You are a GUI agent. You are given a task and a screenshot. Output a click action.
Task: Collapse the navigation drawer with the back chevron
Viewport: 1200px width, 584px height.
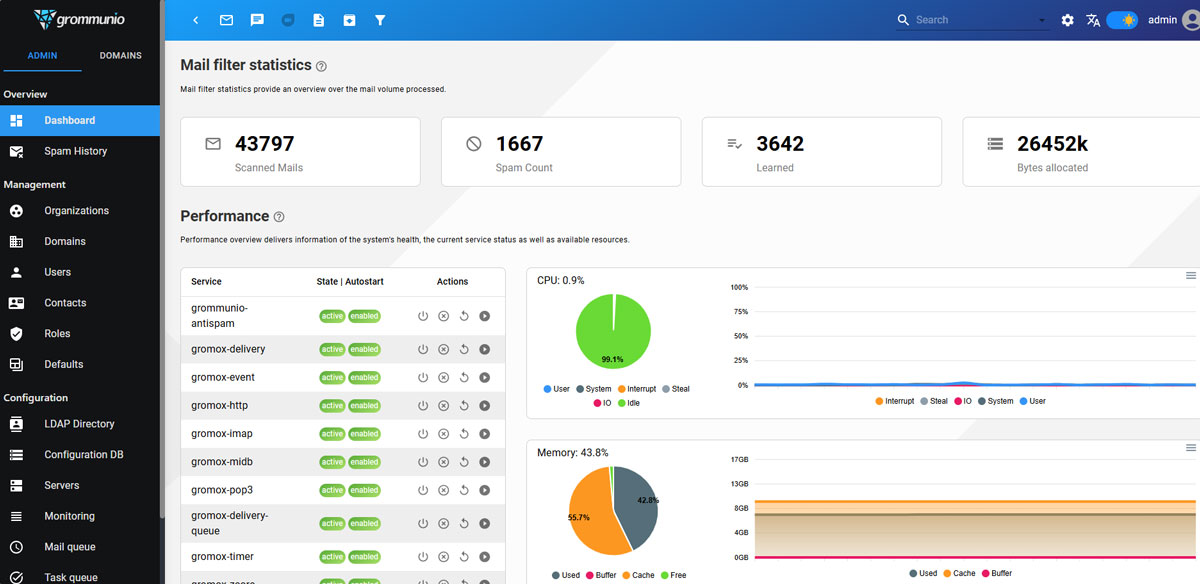(195, 19)
